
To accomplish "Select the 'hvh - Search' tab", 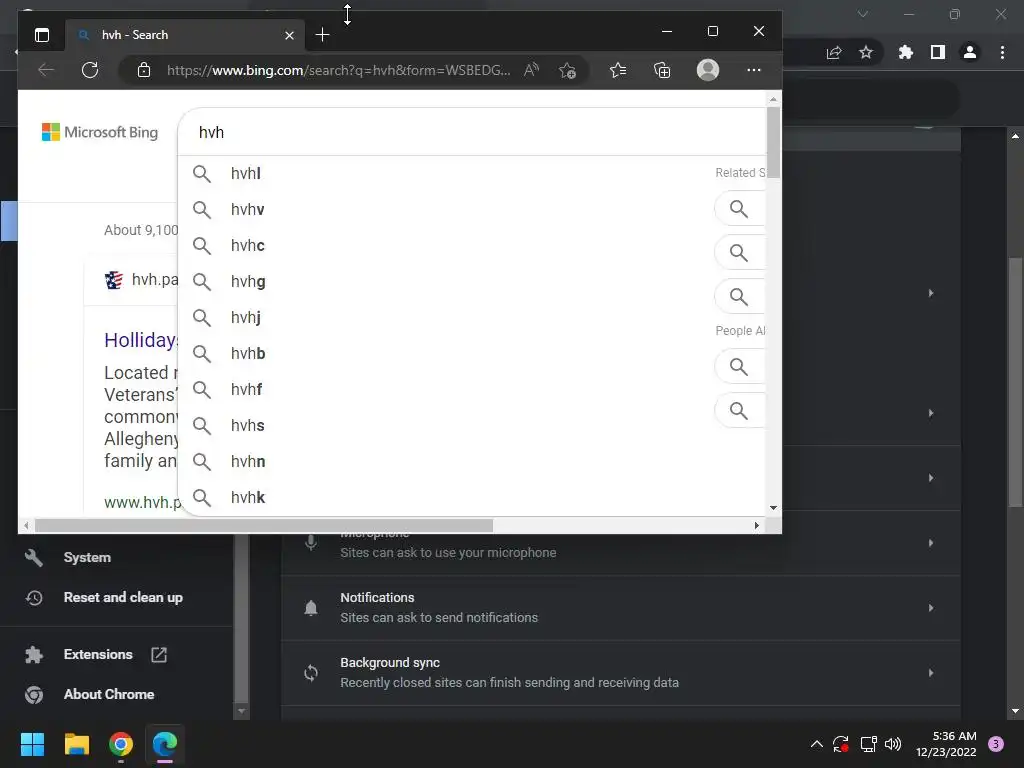I will pyautogui.click(x=184, y=35).
